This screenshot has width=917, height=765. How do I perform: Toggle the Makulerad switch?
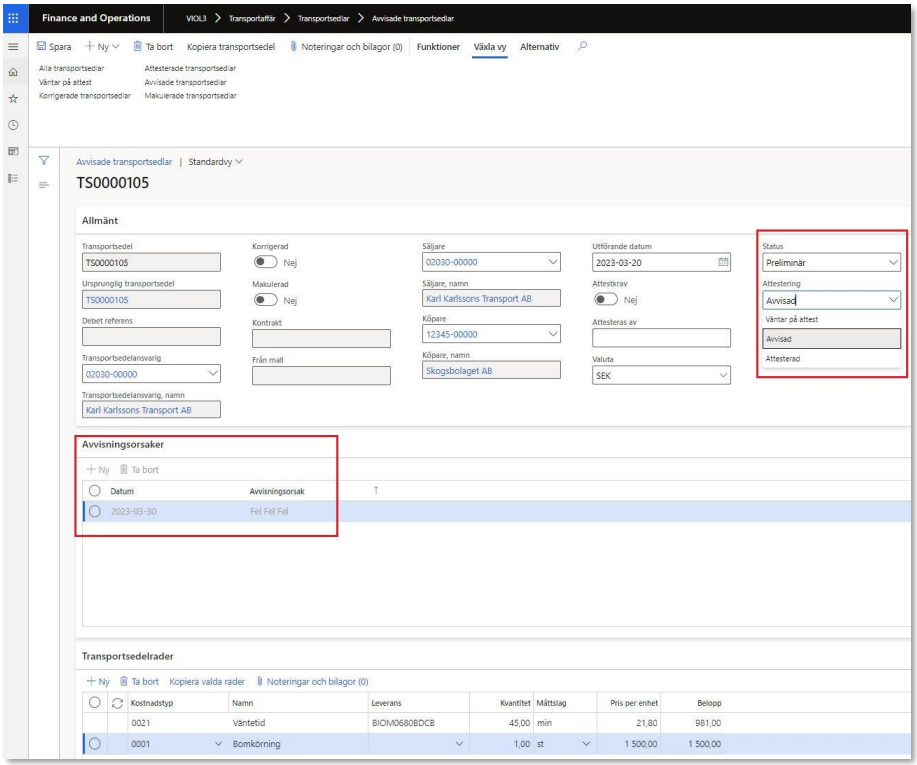click(x=265, y=299)
